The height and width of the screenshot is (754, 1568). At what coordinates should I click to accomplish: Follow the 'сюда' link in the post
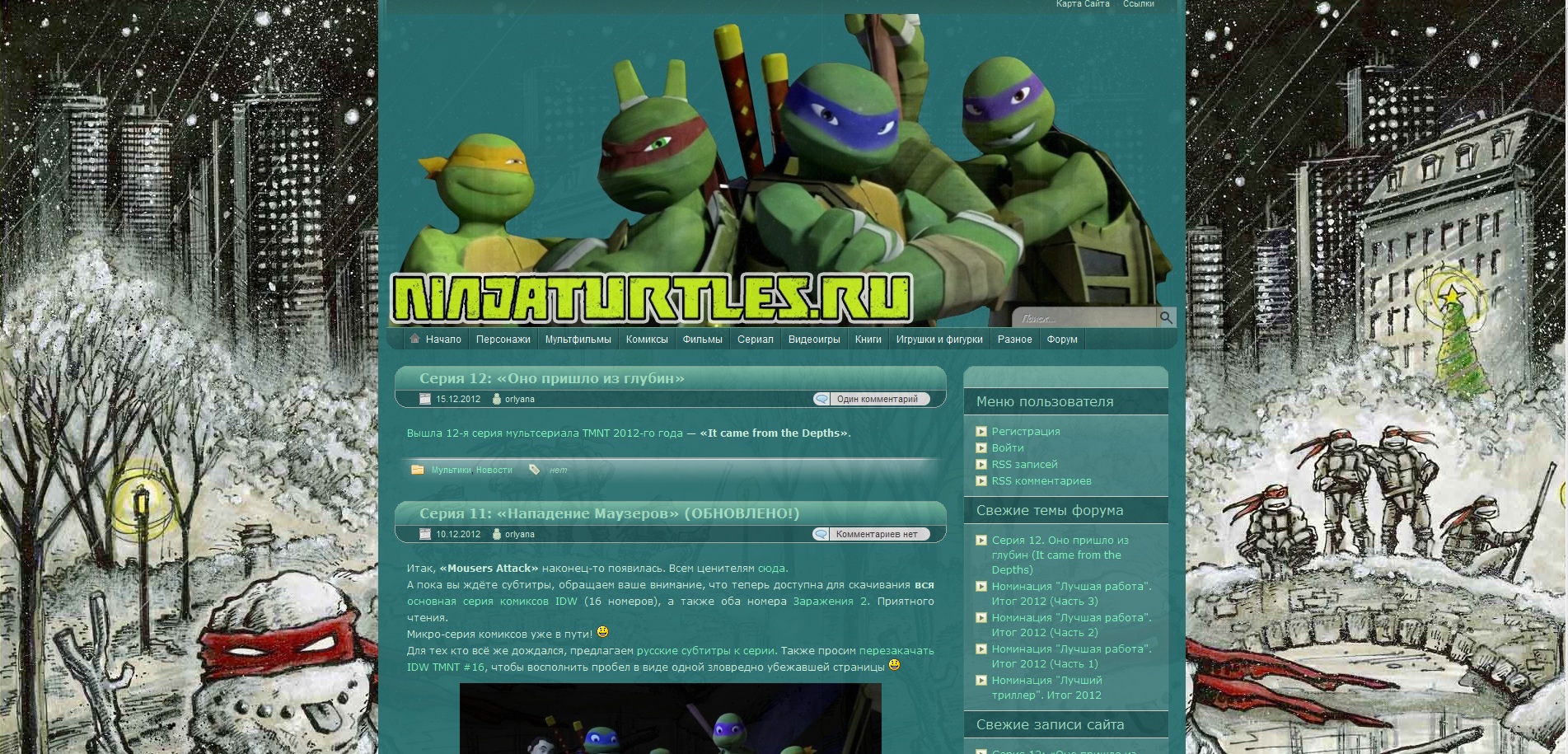(771, 568)
